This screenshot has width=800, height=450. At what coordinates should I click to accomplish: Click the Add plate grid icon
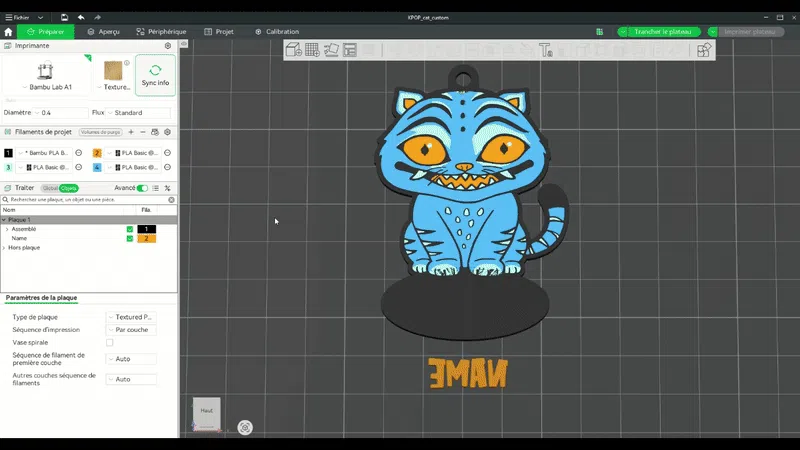pos(312,50)
